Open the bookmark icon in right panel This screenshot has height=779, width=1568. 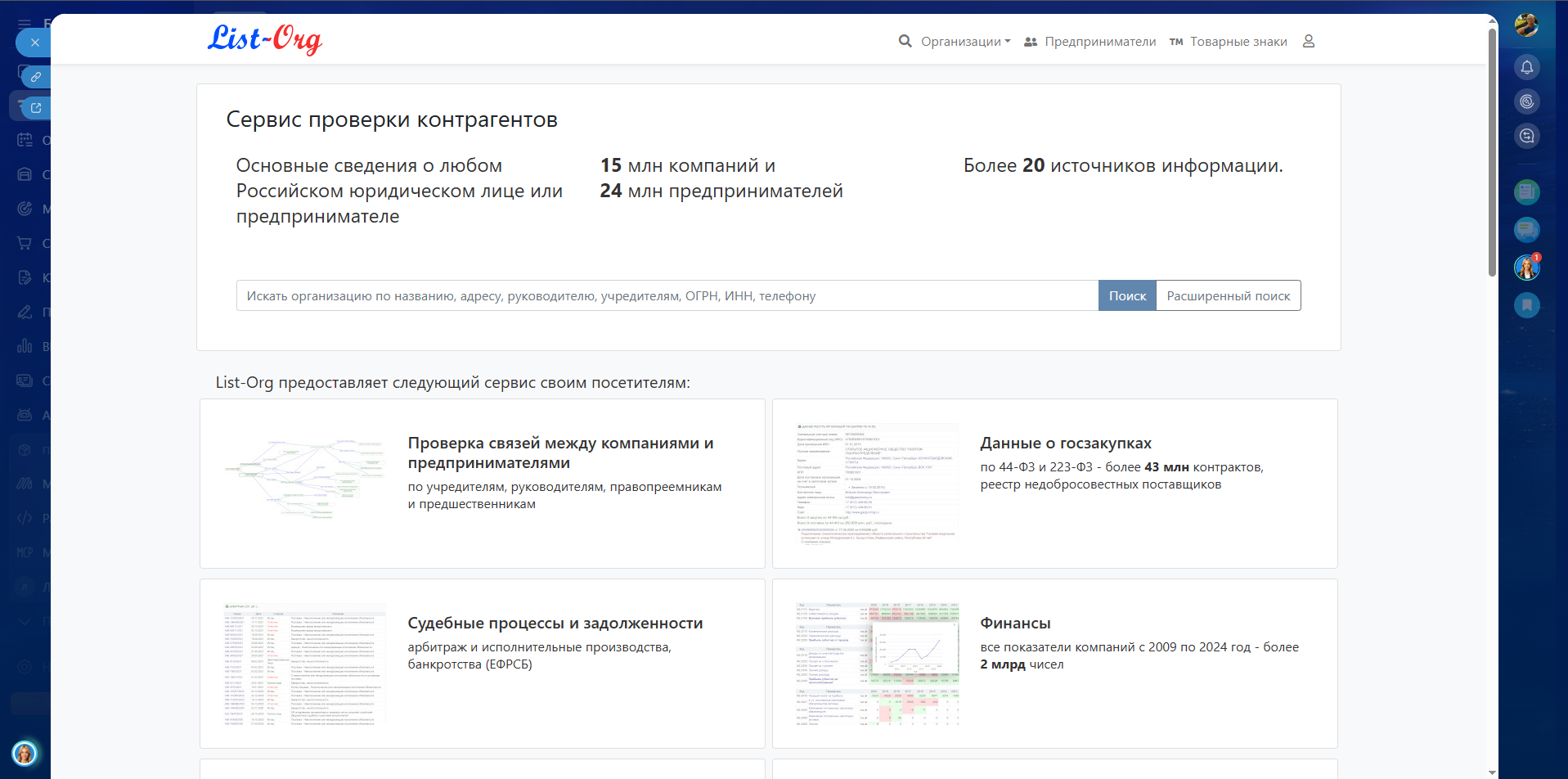tap(1526, 305)
